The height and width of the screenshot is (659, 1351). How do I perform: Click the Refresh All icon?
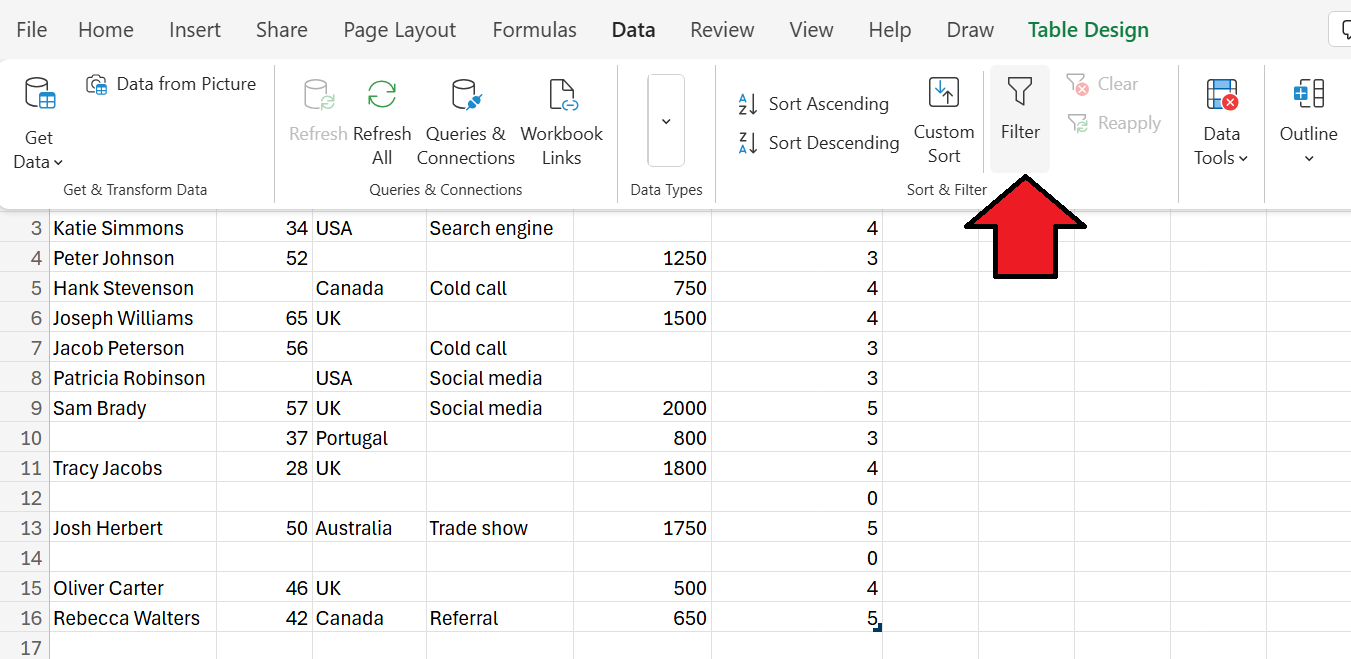(381, 93)
